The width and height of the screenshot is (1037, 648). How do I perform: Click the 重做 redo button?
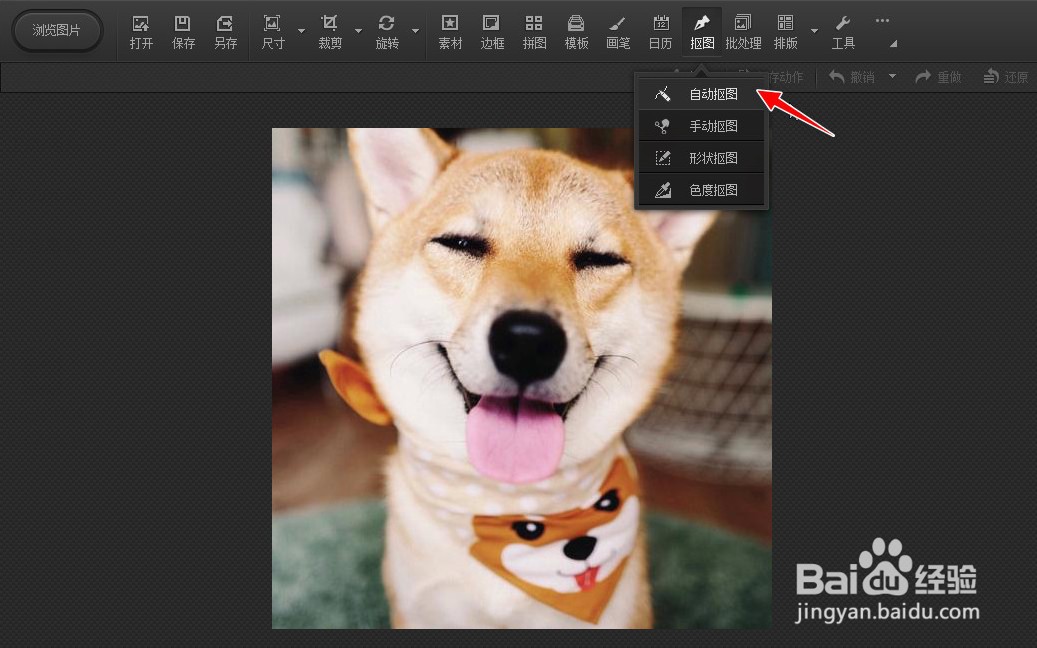coord(938,77)
